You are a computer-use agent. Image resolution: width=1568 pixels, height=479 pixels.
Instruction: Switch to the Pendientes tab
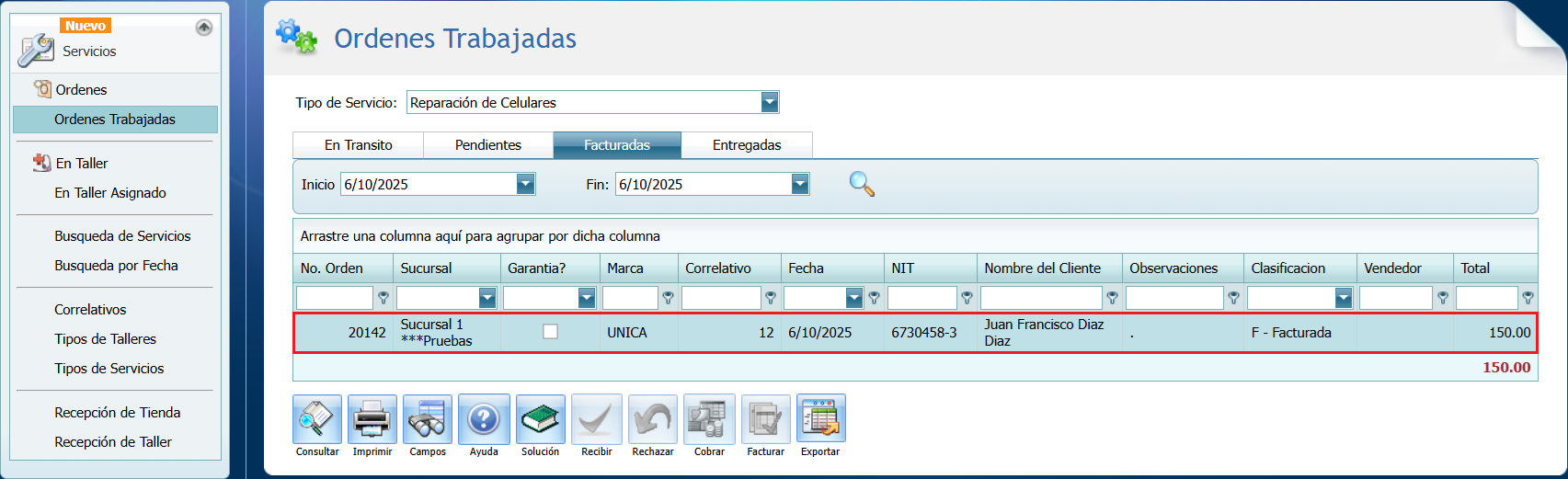click(x=488, y=145)
